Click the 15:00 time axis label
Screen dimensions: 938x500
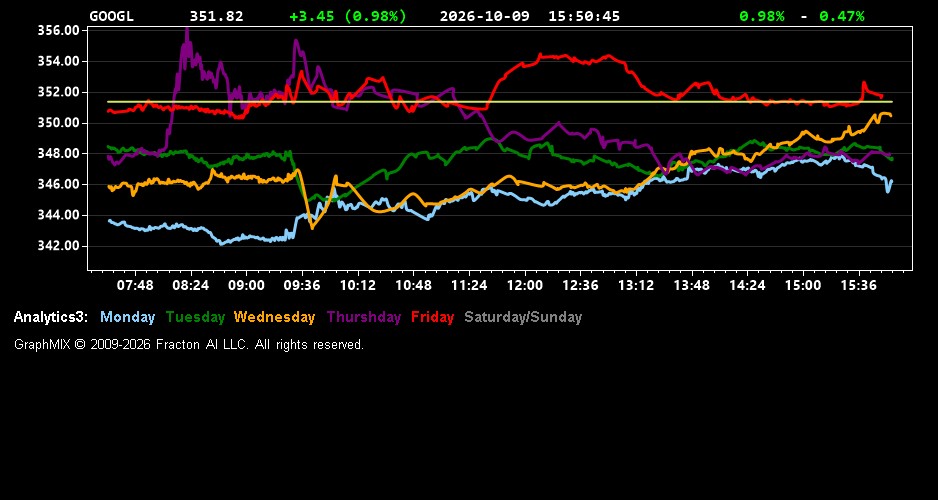pos(803,285)
